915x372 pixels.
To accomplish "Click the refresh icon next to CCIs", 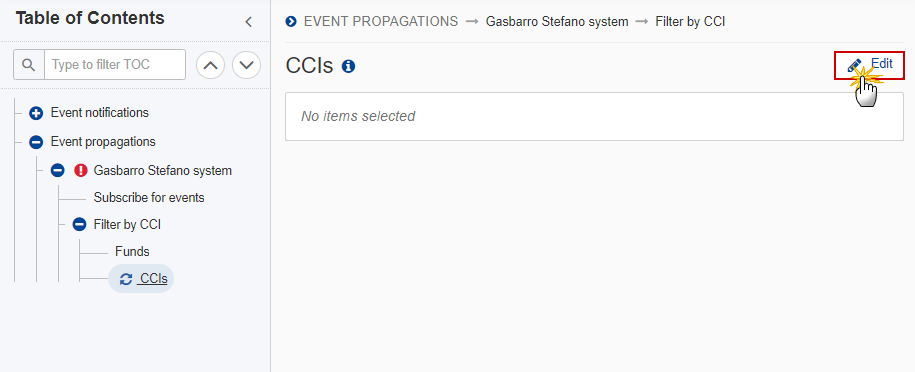I will (x=126, y=279).
